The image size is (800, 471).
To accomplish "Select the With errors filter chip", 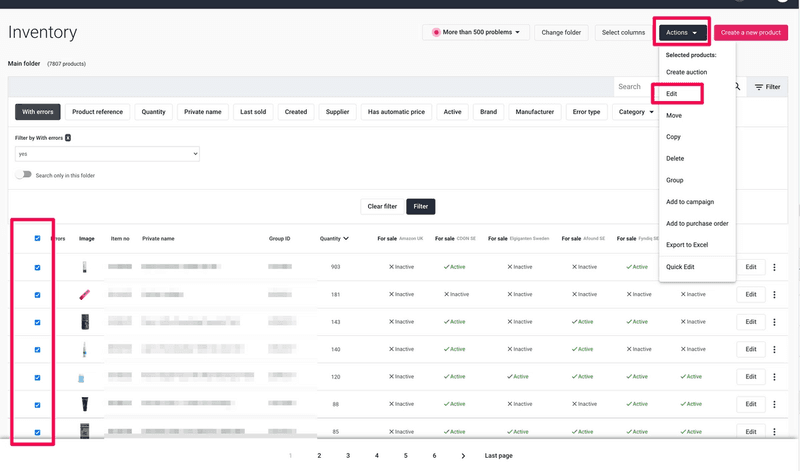I will pyautogui.click(x=38, y=112).
